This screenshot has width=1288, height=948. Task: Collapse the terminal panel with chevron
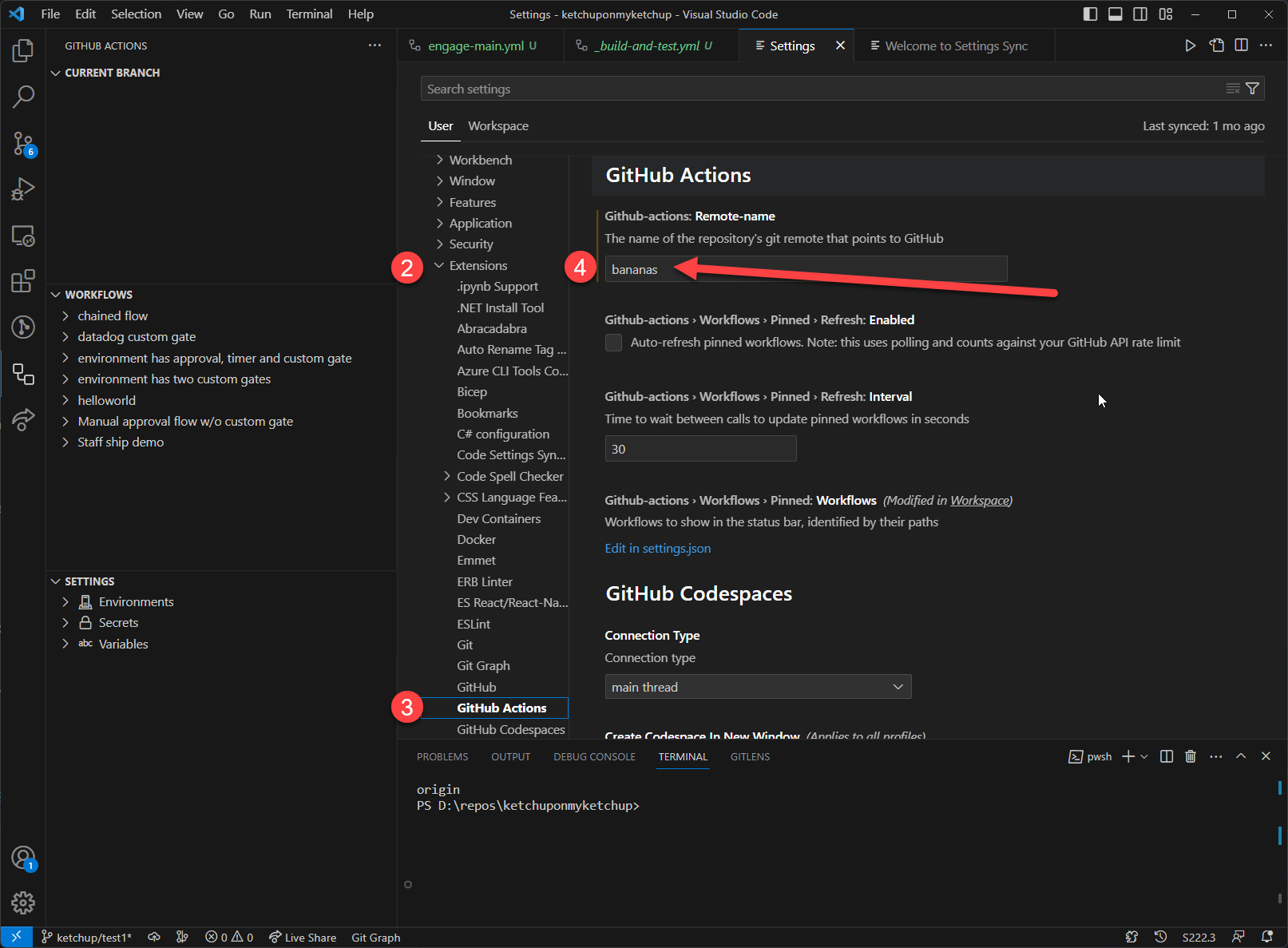click(x=1241, y=756)
